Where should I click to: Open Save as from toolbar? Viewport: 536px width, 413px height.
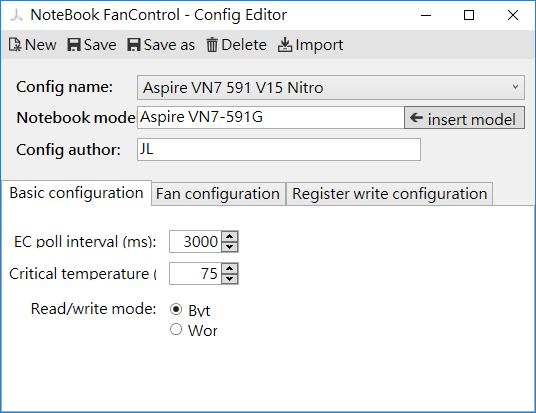click(161, 45)
